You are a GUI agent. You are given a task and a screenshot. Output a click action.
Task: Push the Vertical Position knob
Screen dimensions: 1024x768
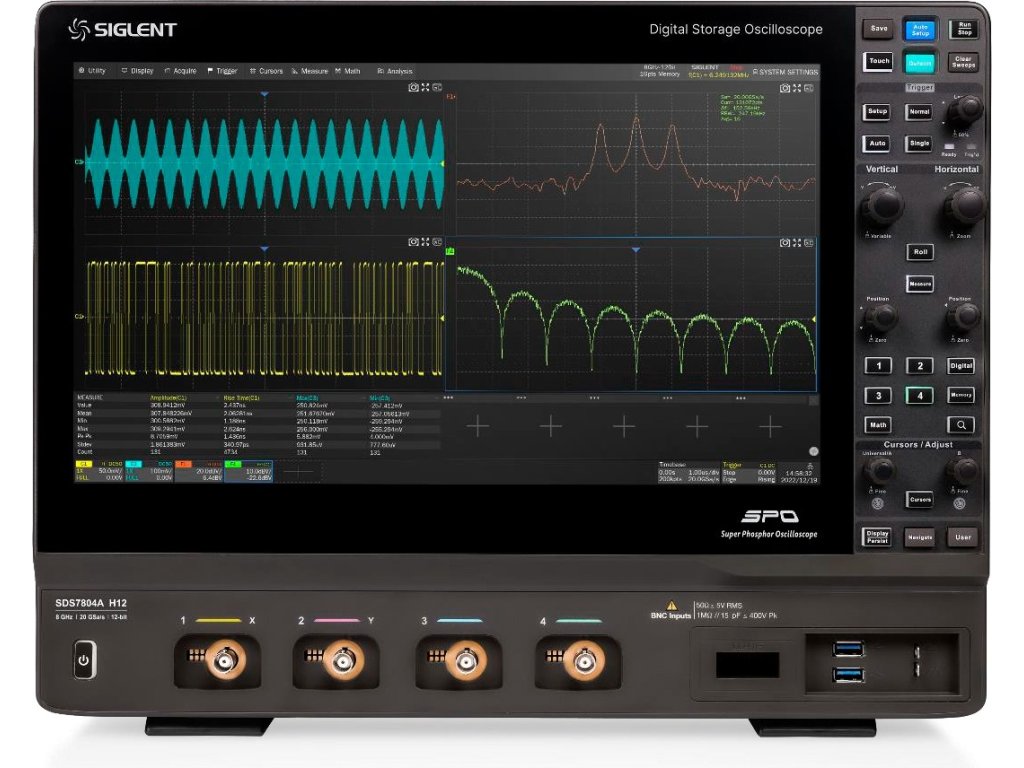click(x=880, y=318)
